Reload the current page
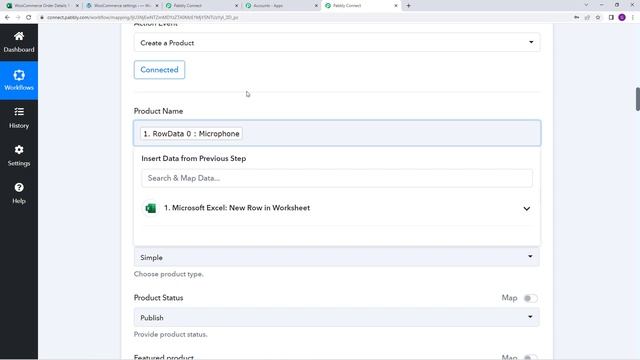The height and width of the screenshot is (360, 640). tap(29, 18)
